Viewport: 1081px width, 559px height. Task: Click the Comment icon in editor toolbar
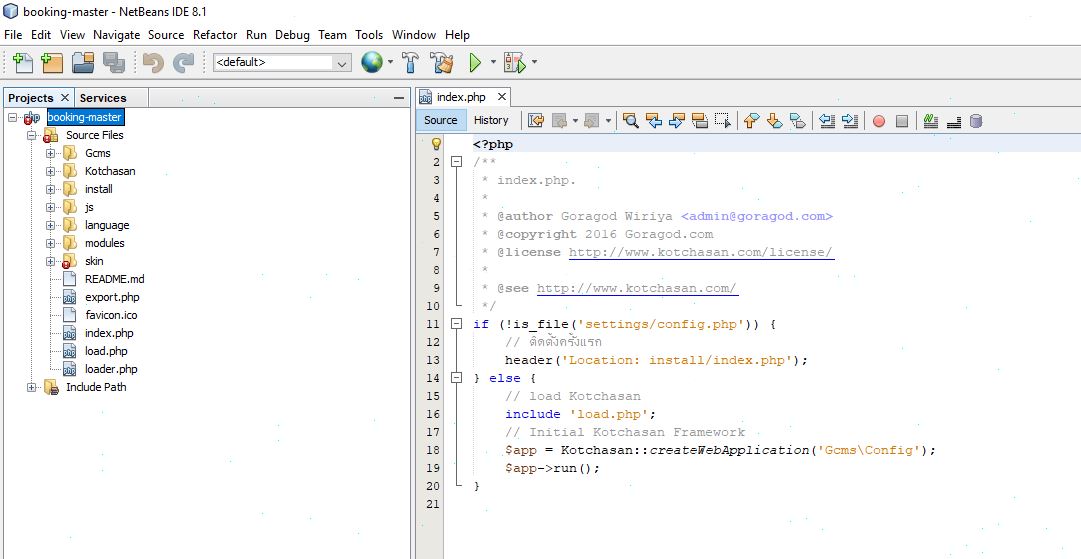click(x=931, y=121)
